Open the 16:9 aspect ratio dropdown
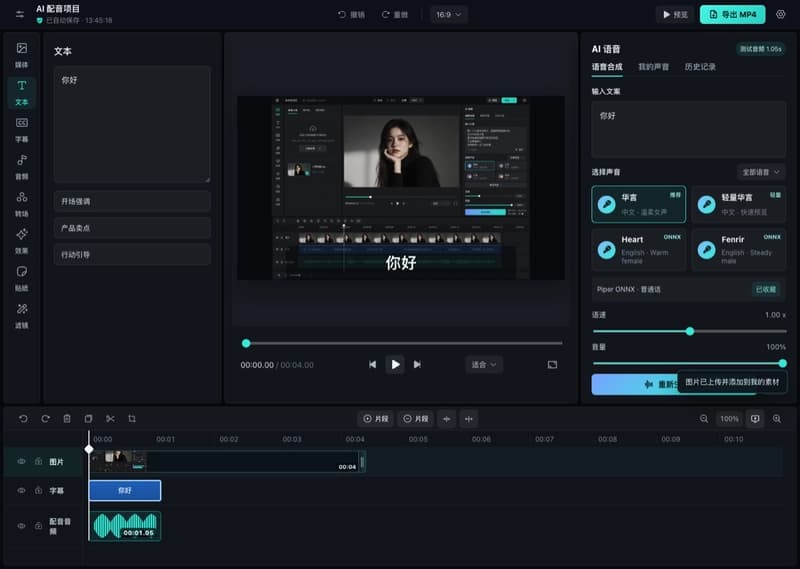Viewport: 800px width, 569px height. coord(448,15)
